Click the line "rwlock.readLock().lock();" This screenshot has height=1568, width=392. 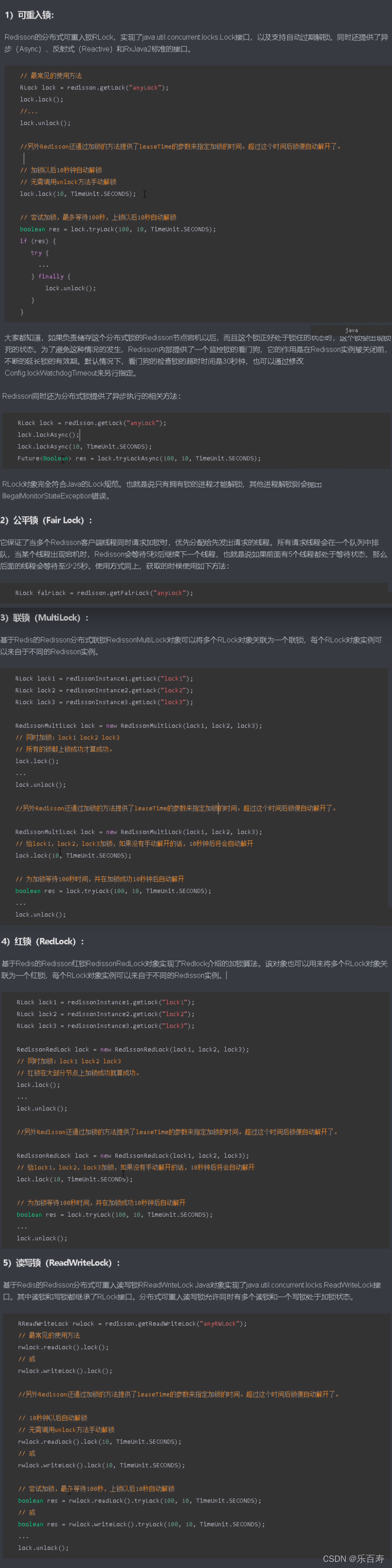click(63, 1347)
